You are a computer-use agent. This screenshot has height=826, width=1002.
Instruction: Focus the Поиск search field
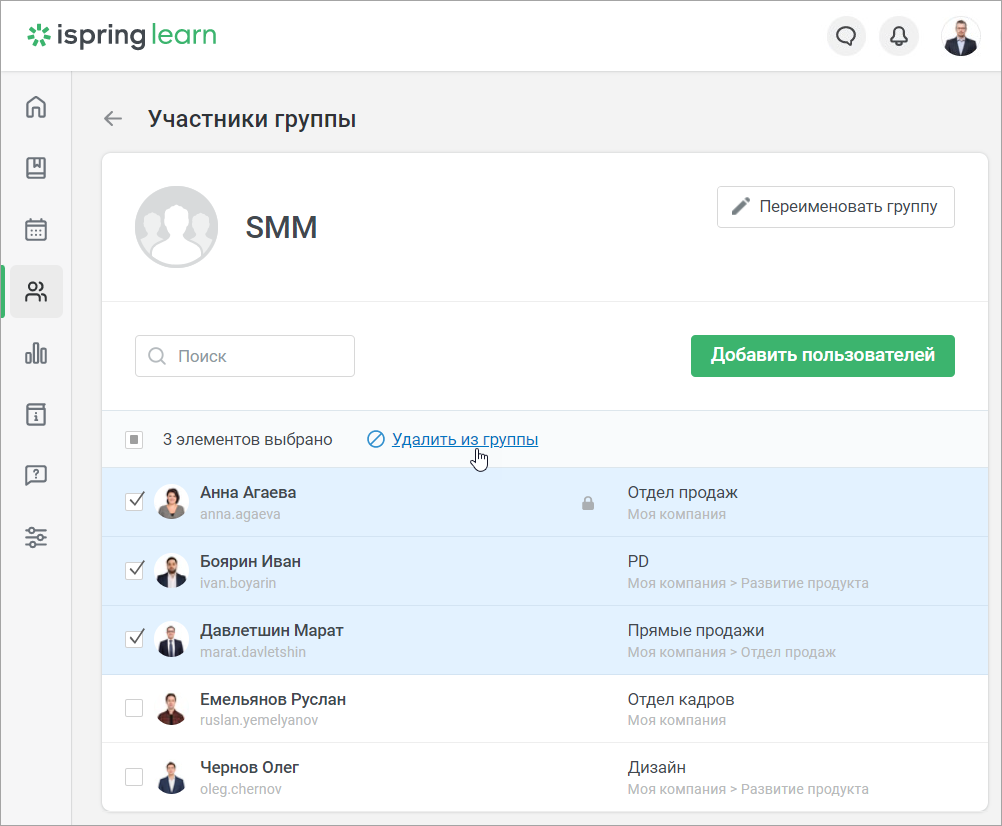[x=245, y=356]
